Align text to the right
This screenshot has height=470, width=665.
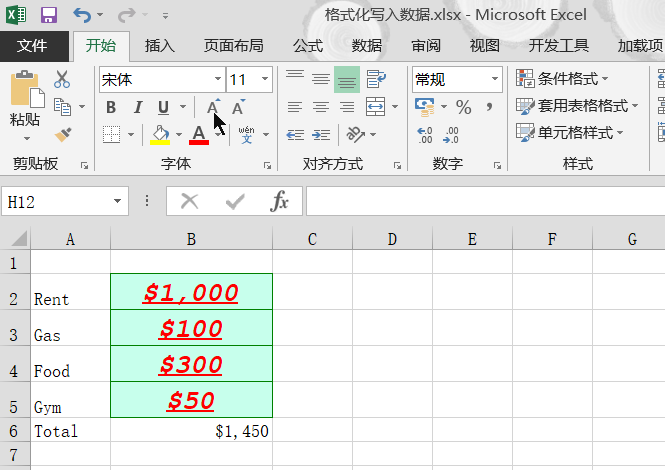click(x=347, y=107)
